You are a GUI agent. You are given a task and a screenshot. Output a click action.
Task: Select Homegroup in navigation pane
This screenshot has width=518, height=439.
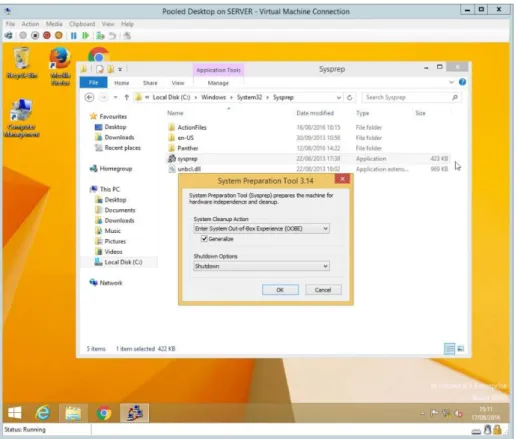[x=116, y=169]
